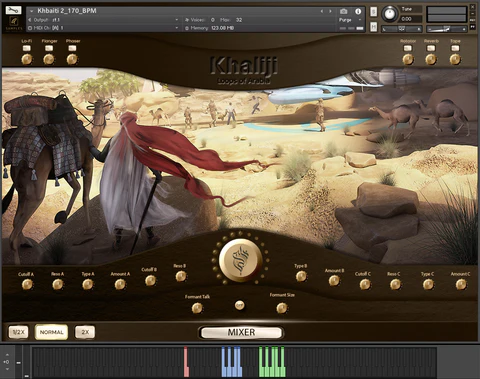Click the Reso A knob

point(58,284)
